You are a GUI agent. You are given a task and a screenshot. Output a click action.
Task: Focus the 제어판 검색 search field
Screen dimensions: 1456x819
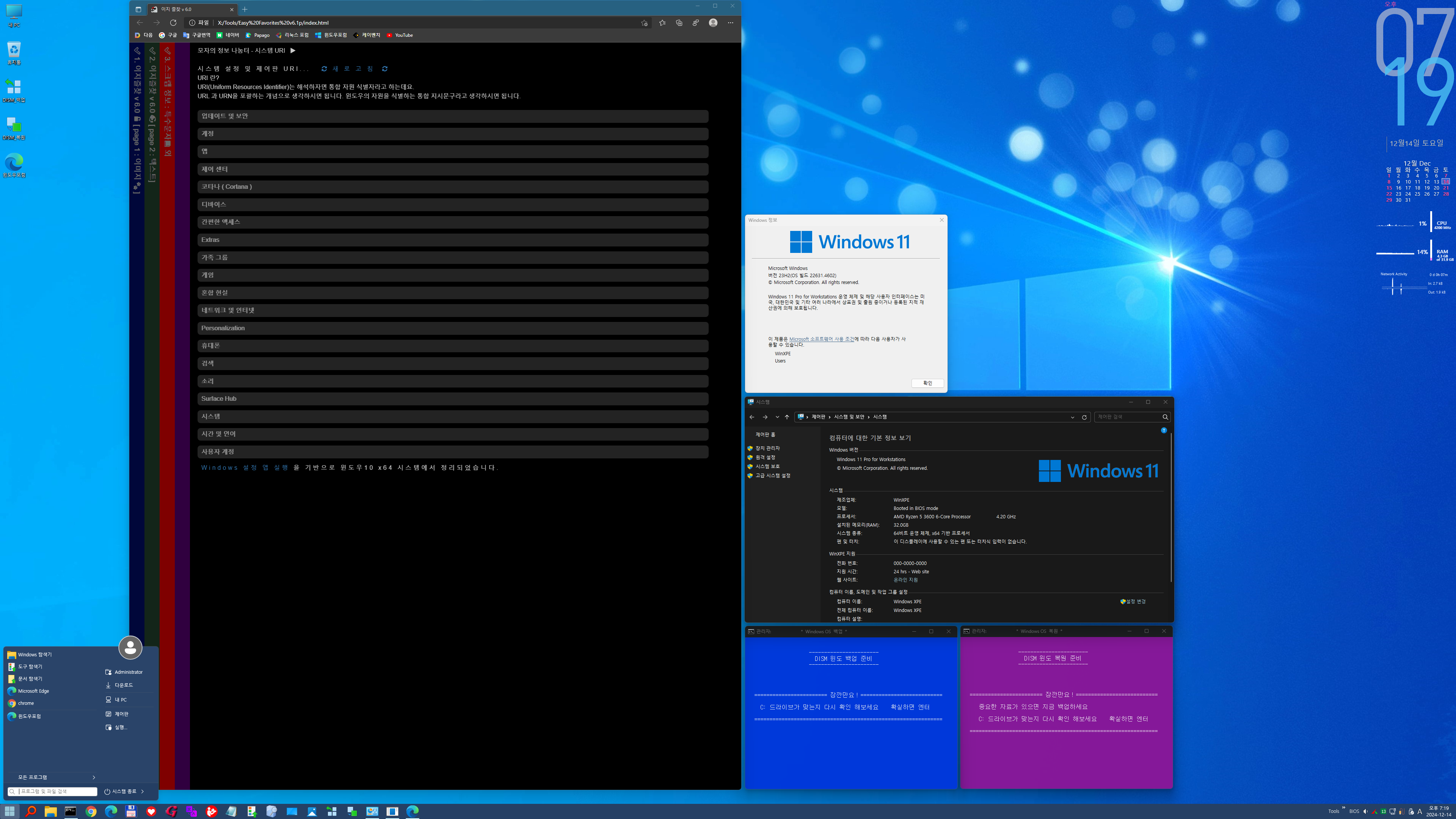(x=1132, y=417)
